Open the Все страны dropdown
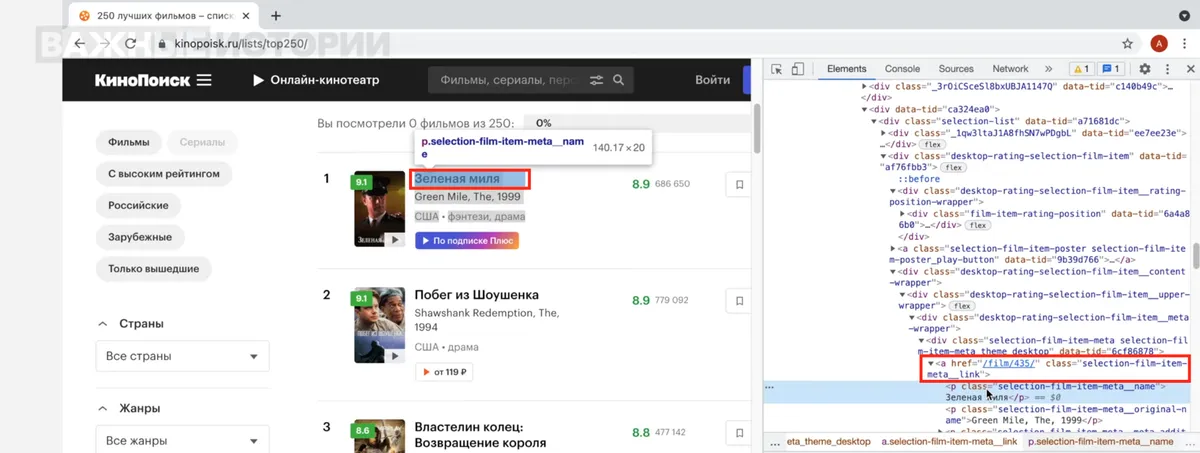 coord(182,356)
